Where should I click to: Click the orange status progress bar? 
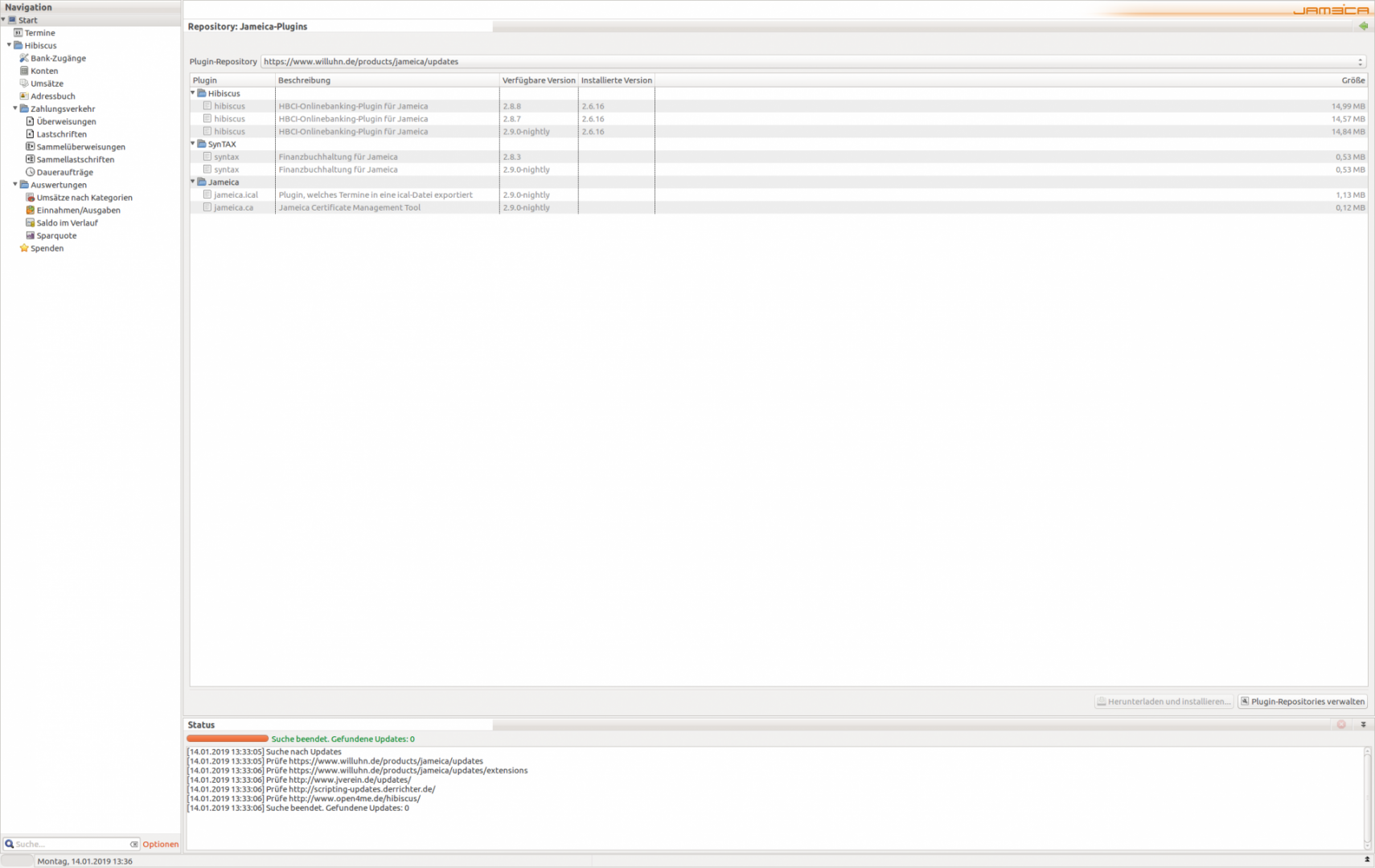pos(228,739)
